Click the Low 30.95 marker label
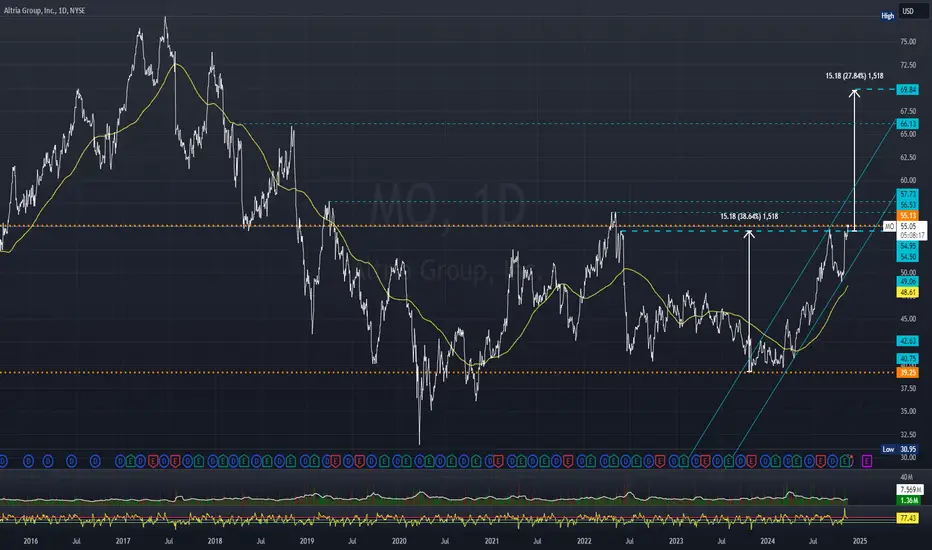This screenshot has height=550, width=932. (899, 450)
